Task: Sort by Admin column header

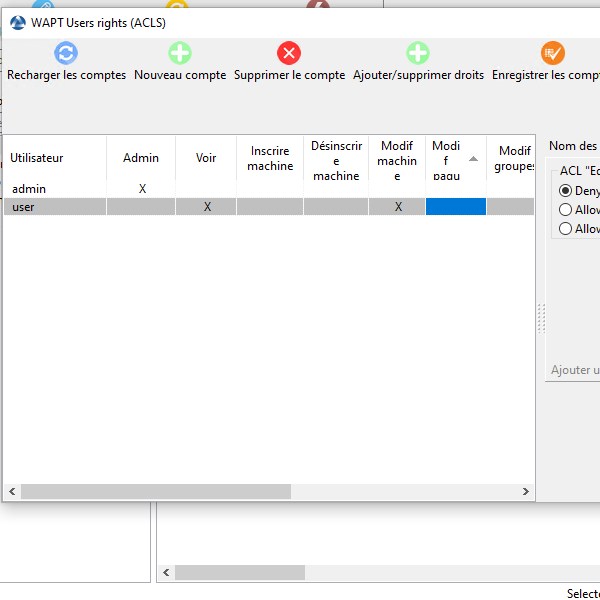Action: pos(141,158)
